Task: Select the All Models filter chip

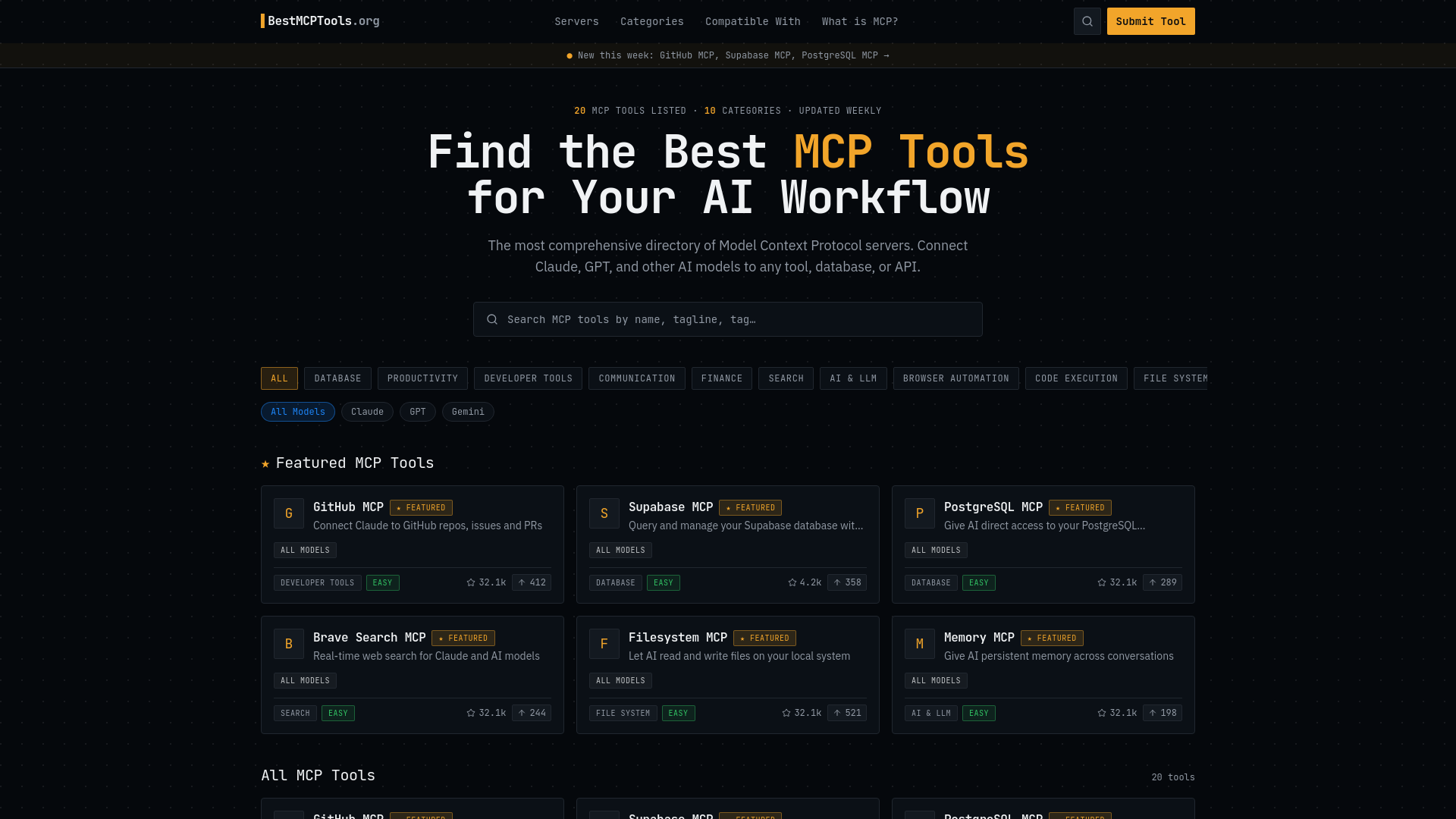Action: pyautogui.click(x=298, y=412)
